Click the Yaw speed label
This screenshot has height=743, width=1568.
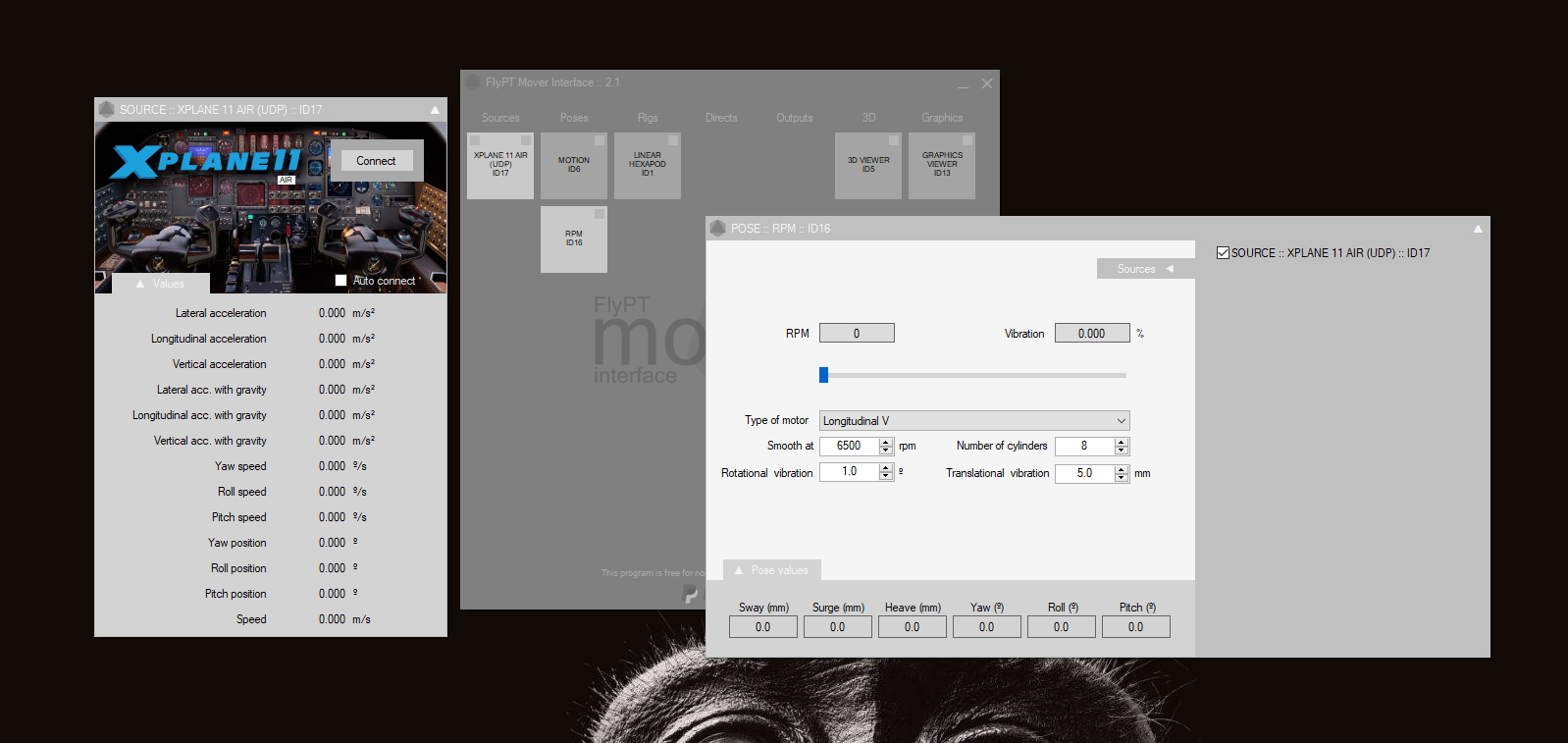pos(240,466)
